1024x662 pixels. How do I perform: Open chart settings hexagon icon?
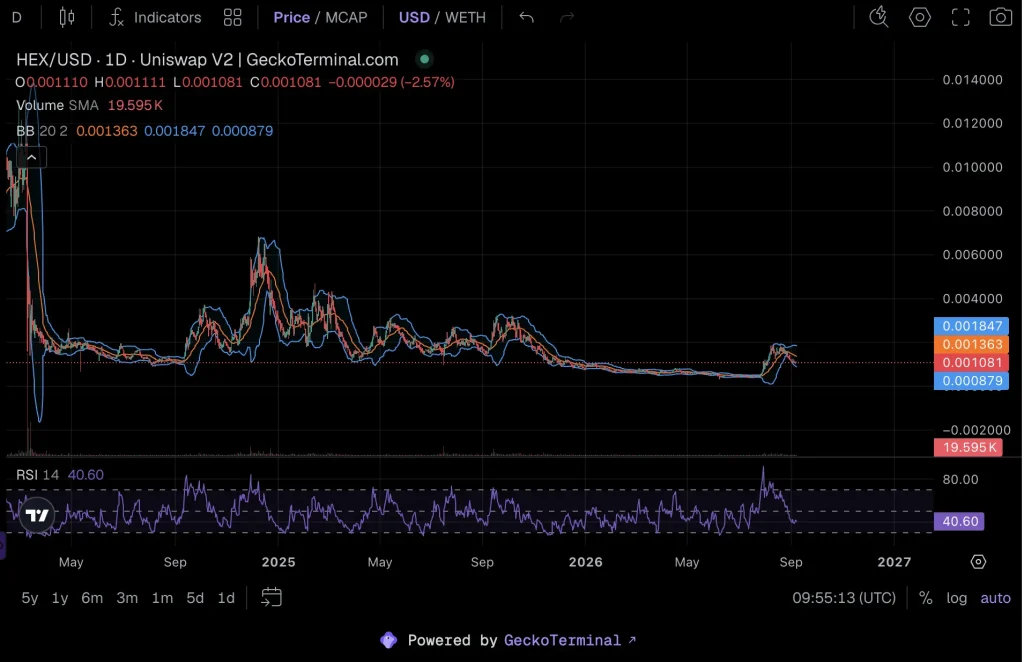[920, 18]
